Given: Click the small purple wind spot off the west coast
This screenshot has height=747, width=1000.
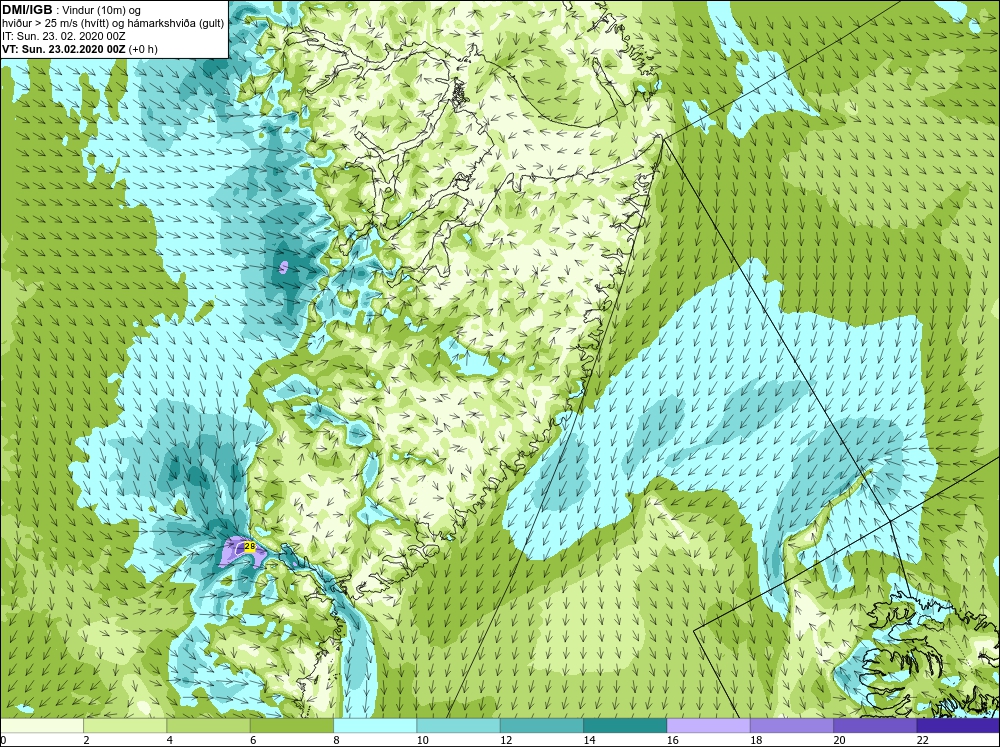Looking at the screenshot, I should (284, 267).
